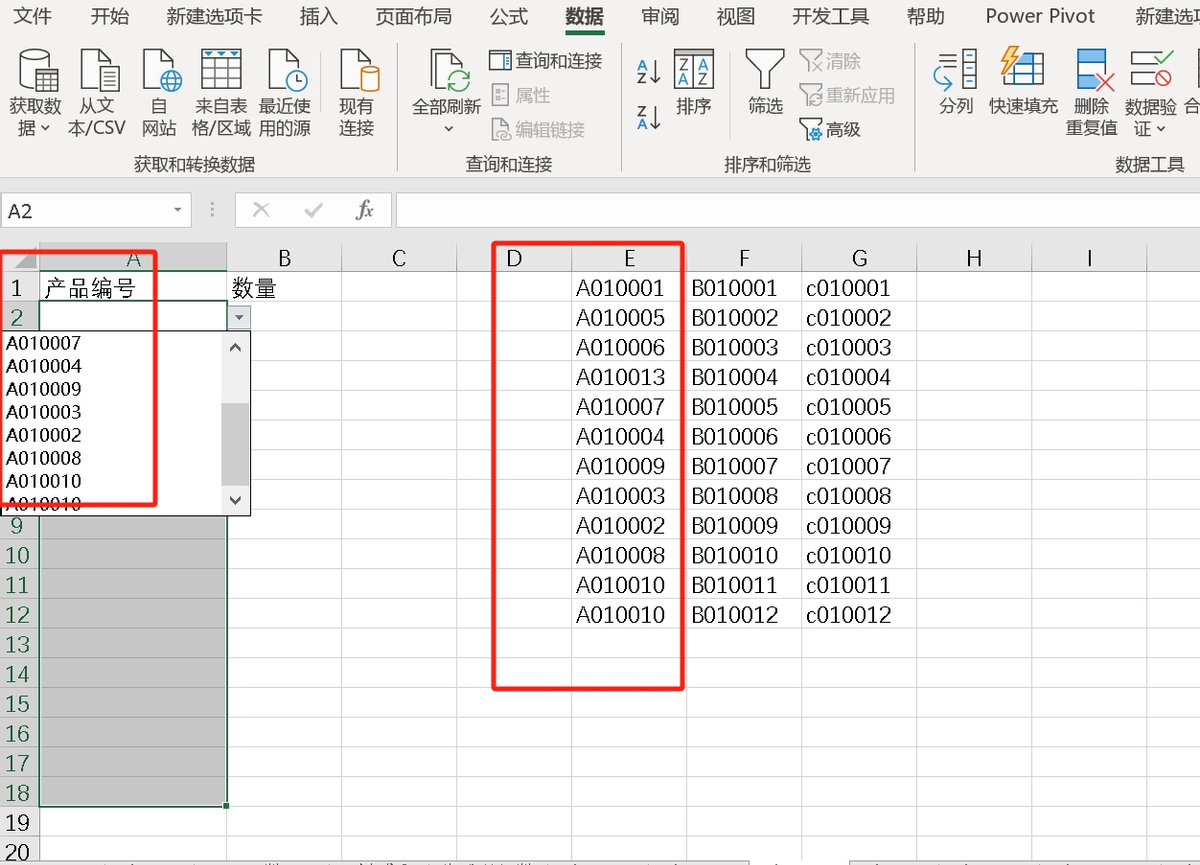Click scroll-down arrow of dropdown list
Image resolution: width=1200 pixels, height=865 pixels.
tap(236, 500)
